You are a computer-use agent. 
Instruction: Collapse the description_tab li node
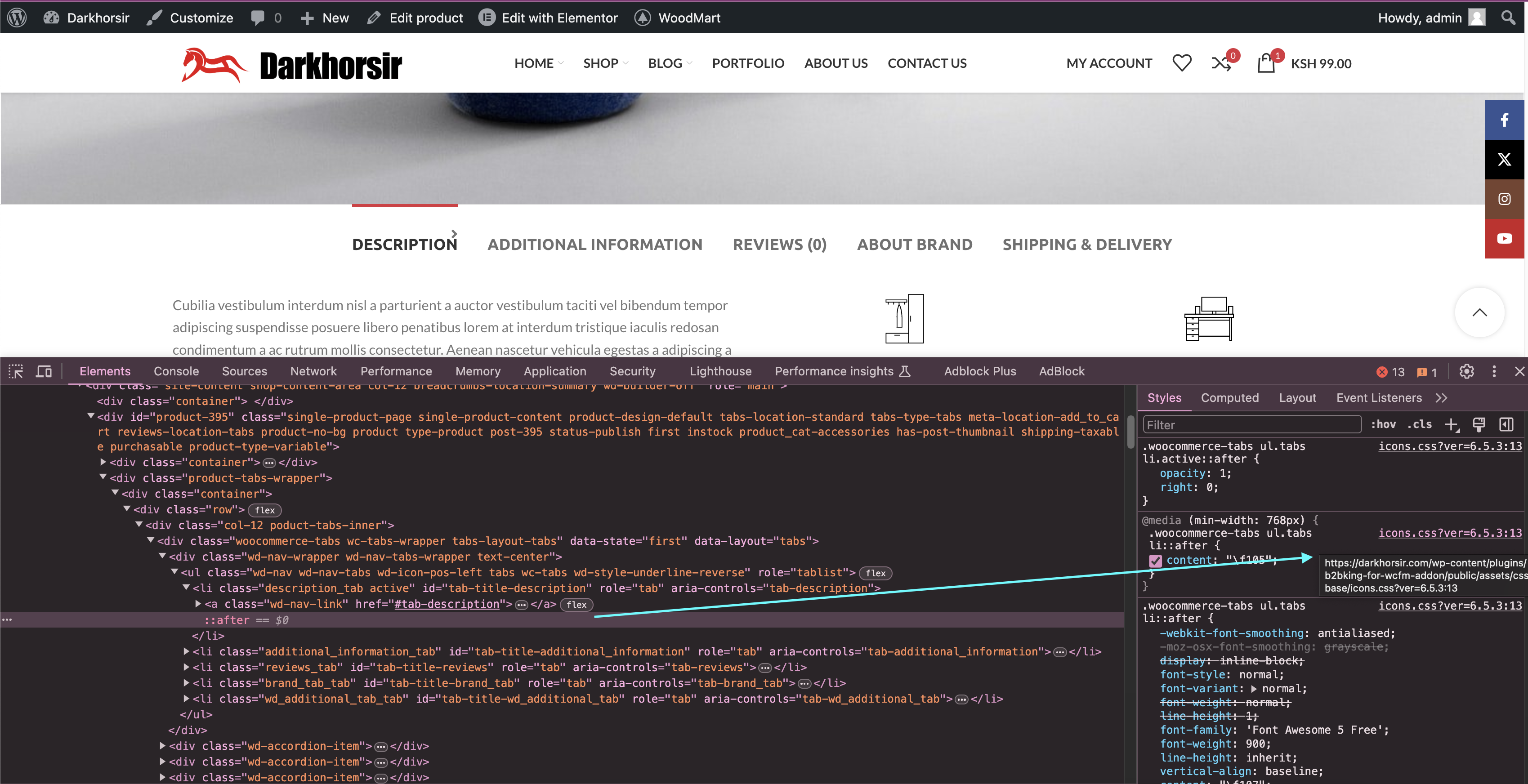coord(186,587)
